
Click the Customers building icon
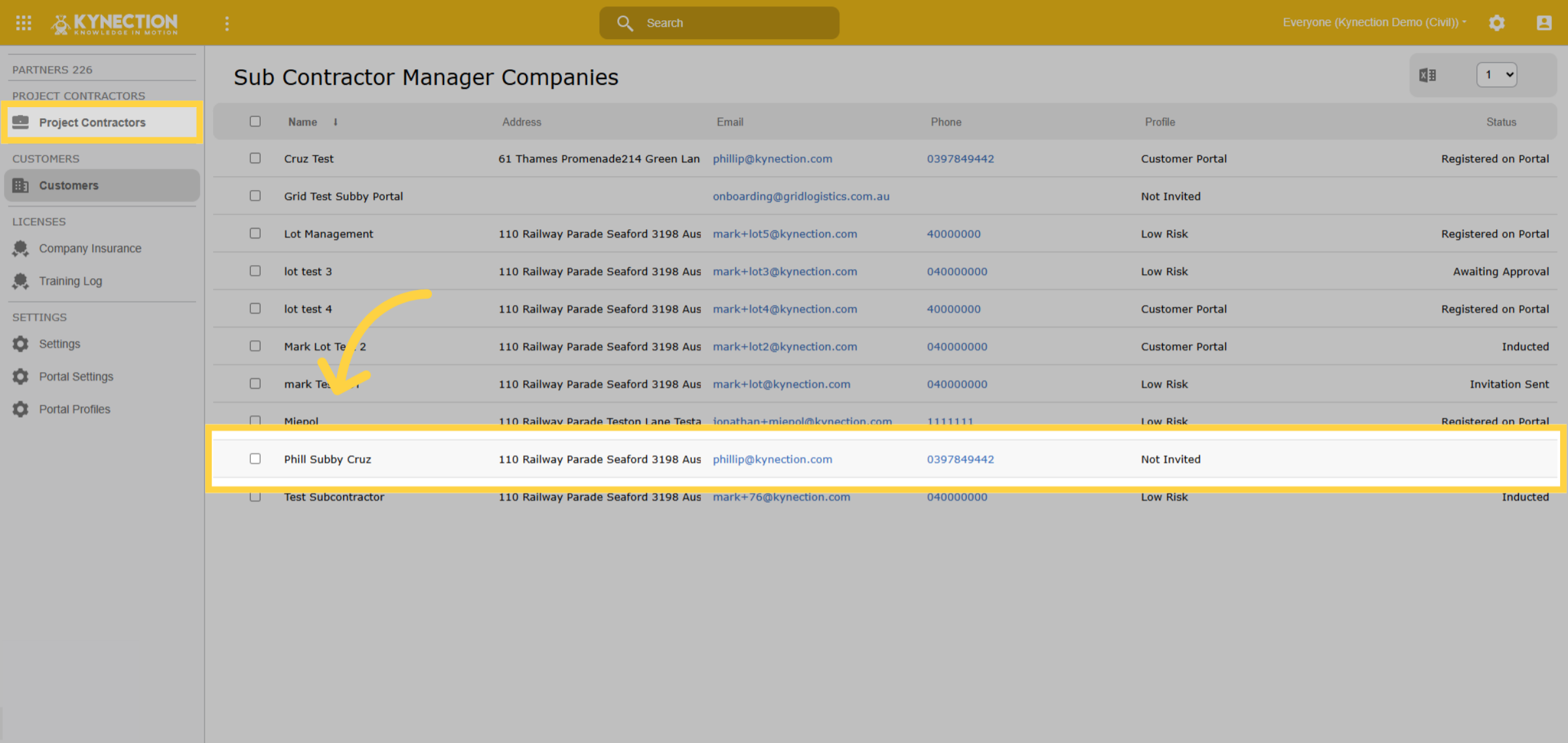[x=20, y=185]
